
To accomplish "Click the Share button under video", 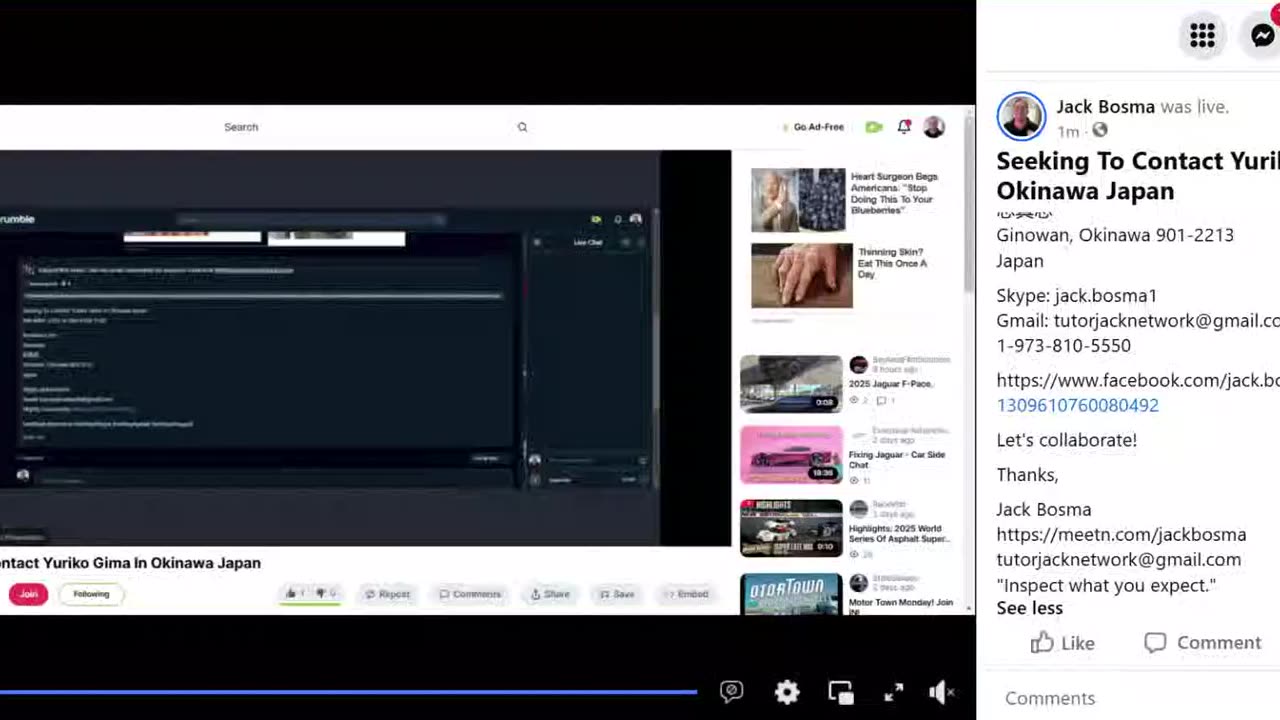I will pyautogui.click(x=550, y=594).
